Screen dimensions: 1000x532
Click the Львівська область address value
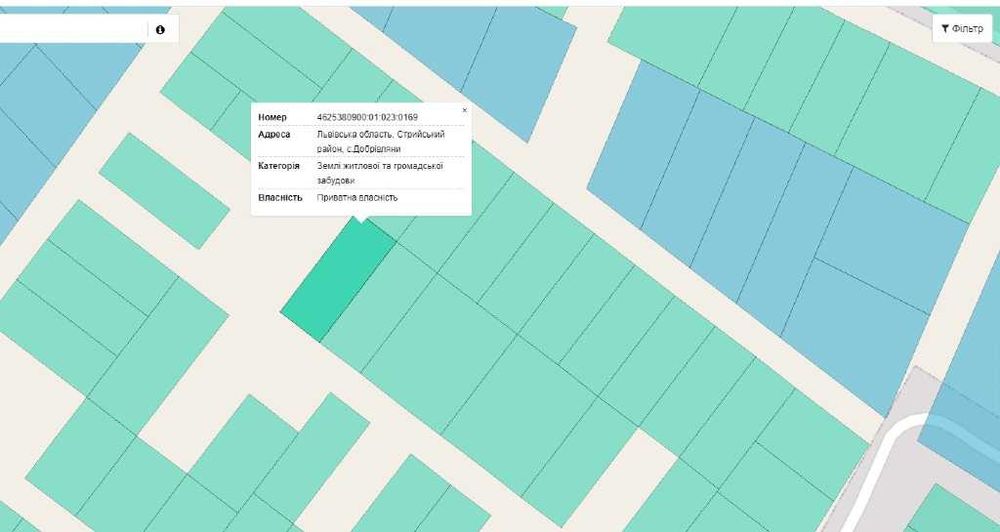point(381,142)
